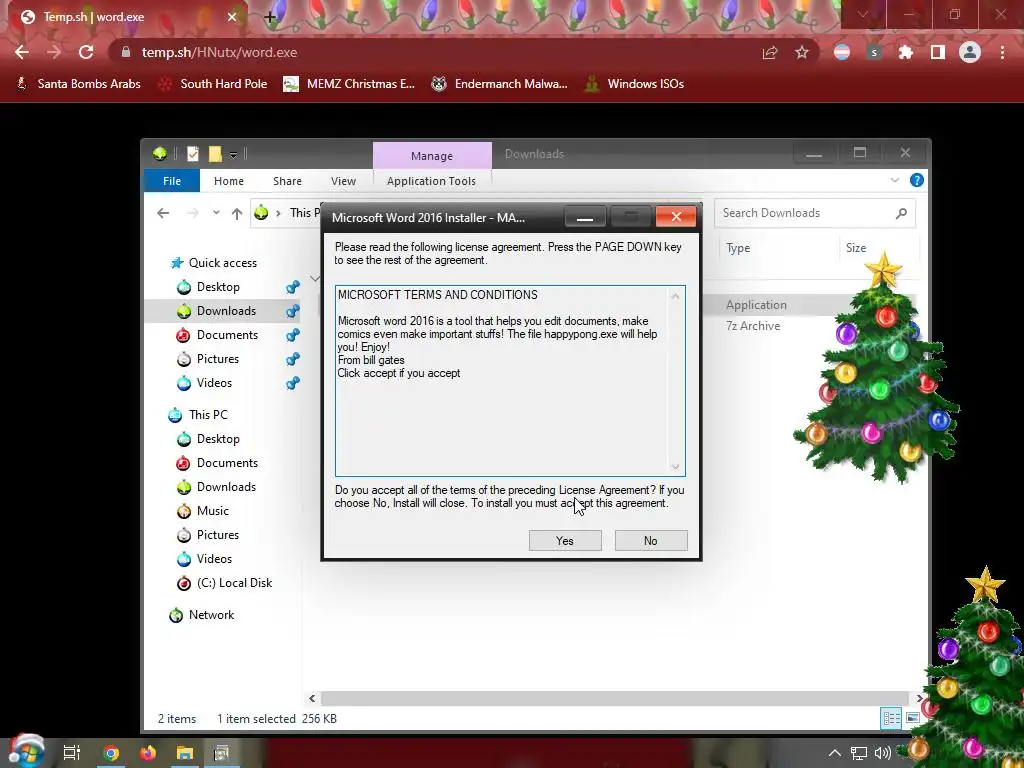Toggle the Chrome side panel icon
Screen dimensions: 1024x768
click(x=938, y=52)
